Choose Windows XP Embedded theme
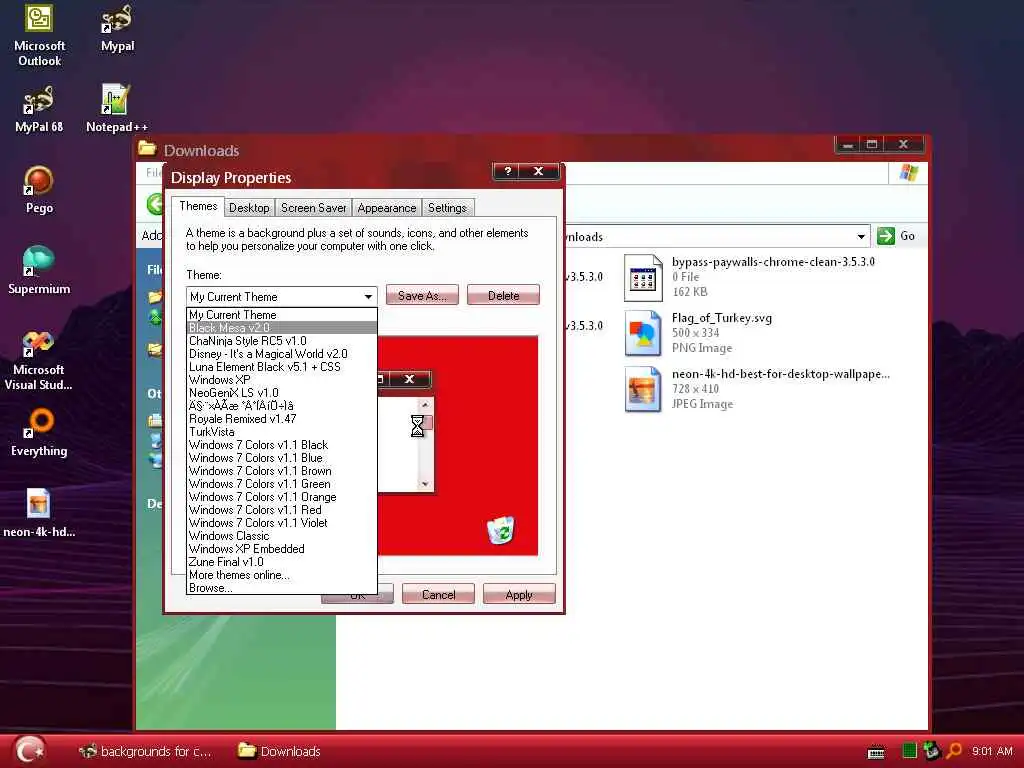Screen dimensions: 1024x768 pos(281,549)
